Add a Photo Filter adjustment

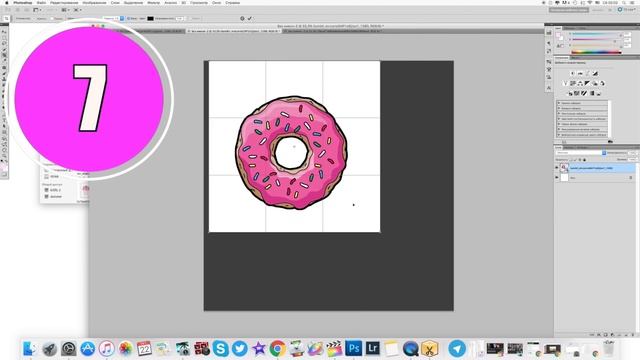(595, 83)
